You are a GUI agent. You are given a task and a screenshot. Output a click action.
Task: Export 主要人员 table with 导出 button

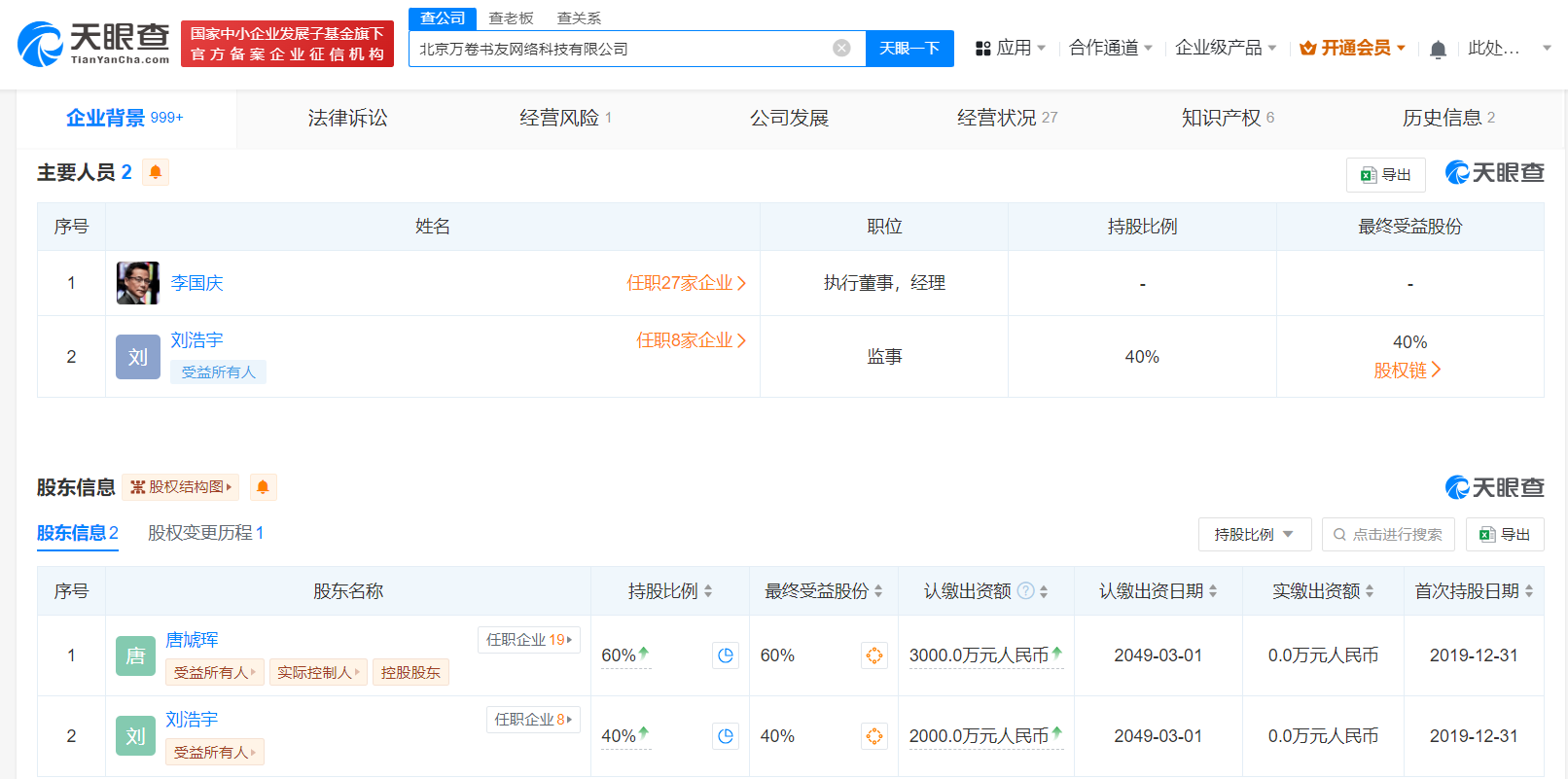pyautogui.click(x=1386, y=175)
